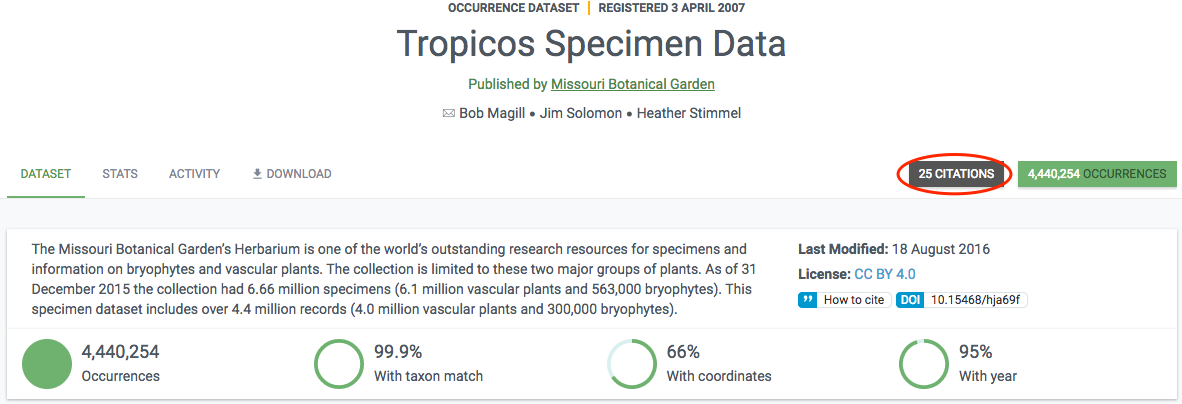Click the With year ring chart
1182x404 pixels.
923,364
